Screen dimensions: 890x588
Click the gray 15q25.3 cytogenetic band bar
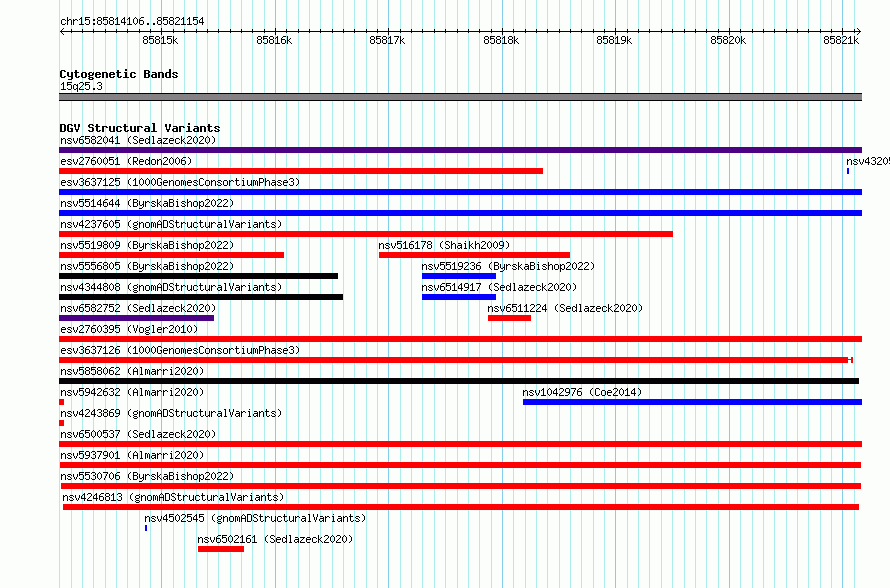(460, 97)
